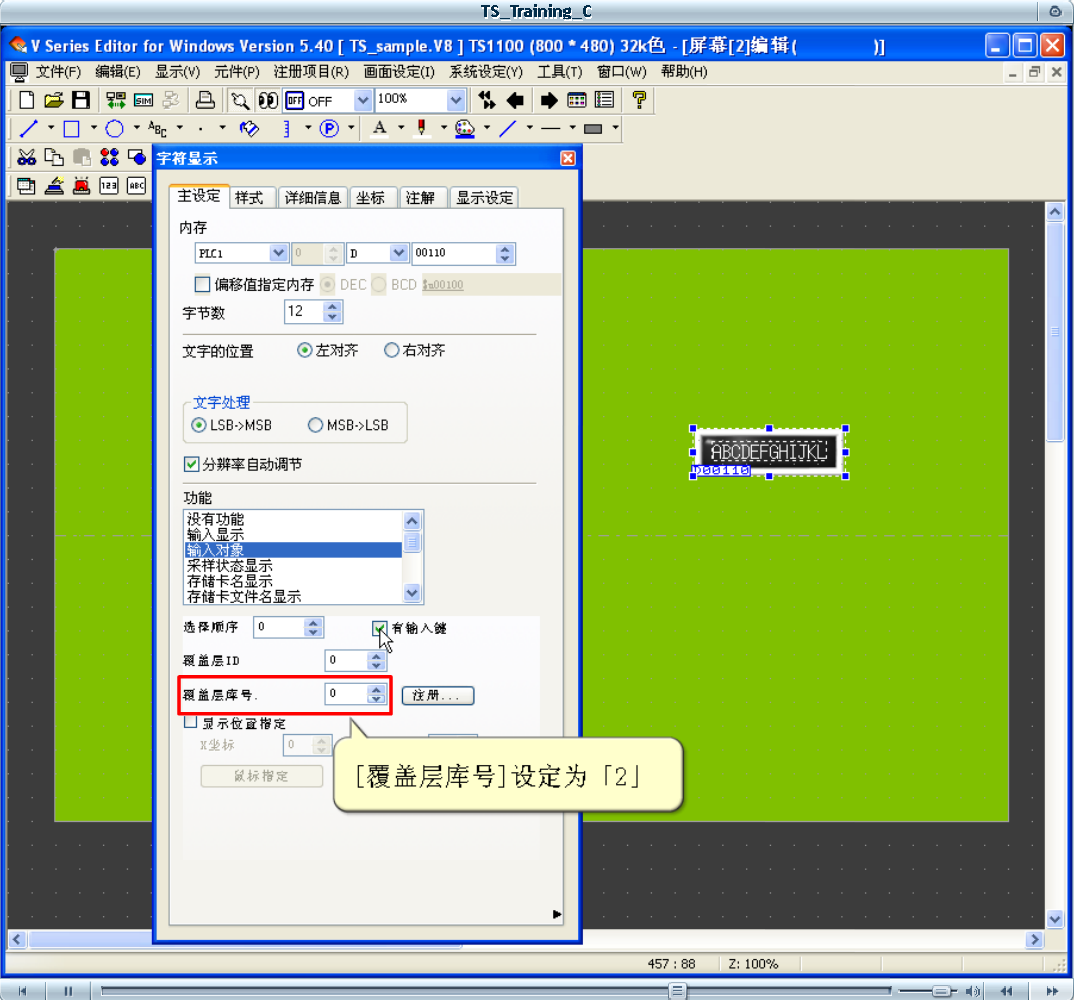Click the 注册... button
The image size is (1074, 1000).
[x=437, y=695]
